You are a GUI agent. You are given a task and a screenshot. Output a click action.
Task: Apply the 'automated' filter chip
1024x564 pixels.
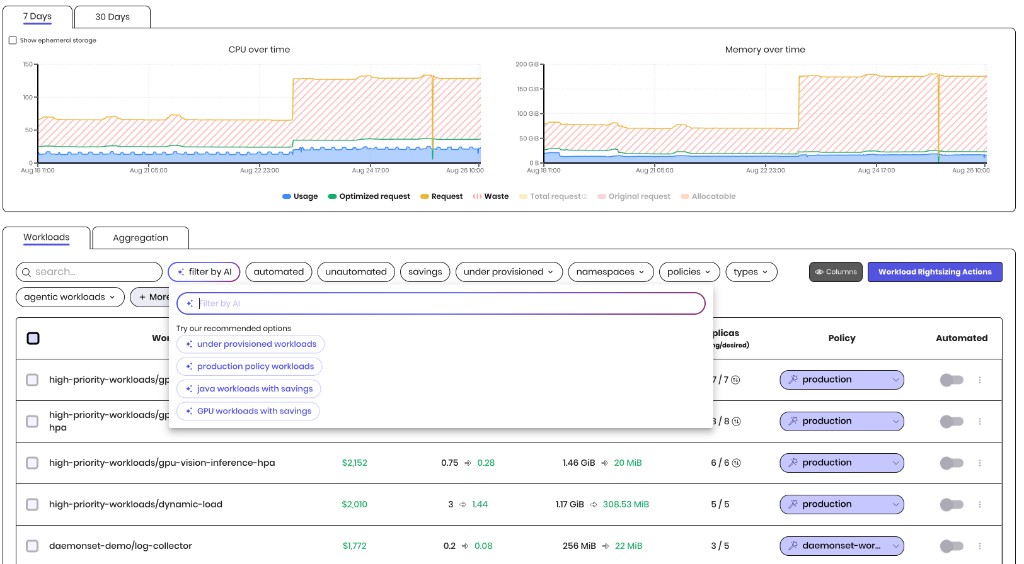[x=279, y=272]
